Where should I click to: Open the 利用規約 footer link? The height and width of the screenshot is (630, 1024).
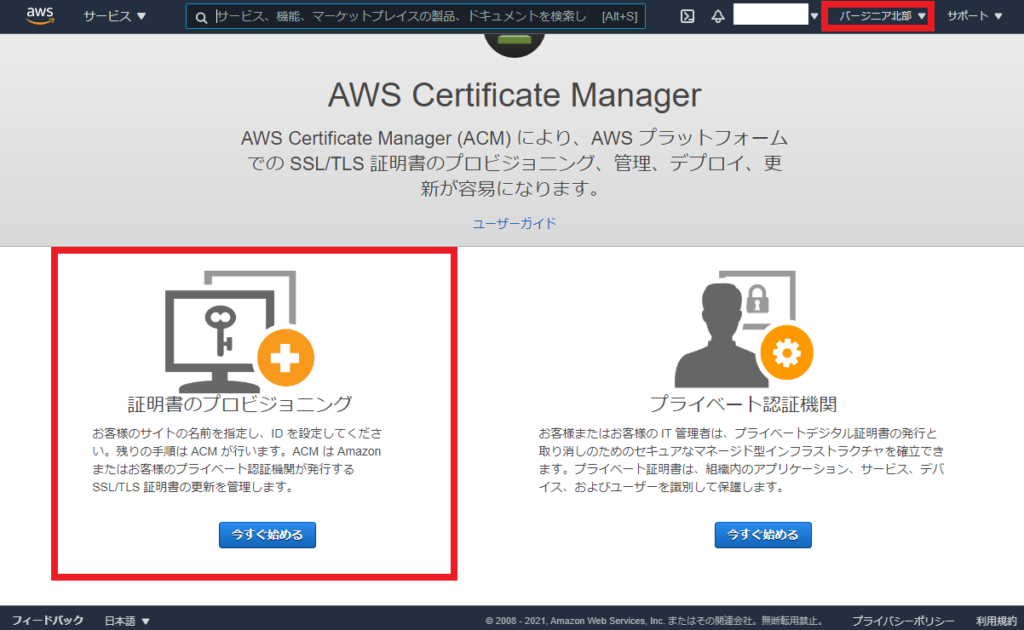click(997, 621)
